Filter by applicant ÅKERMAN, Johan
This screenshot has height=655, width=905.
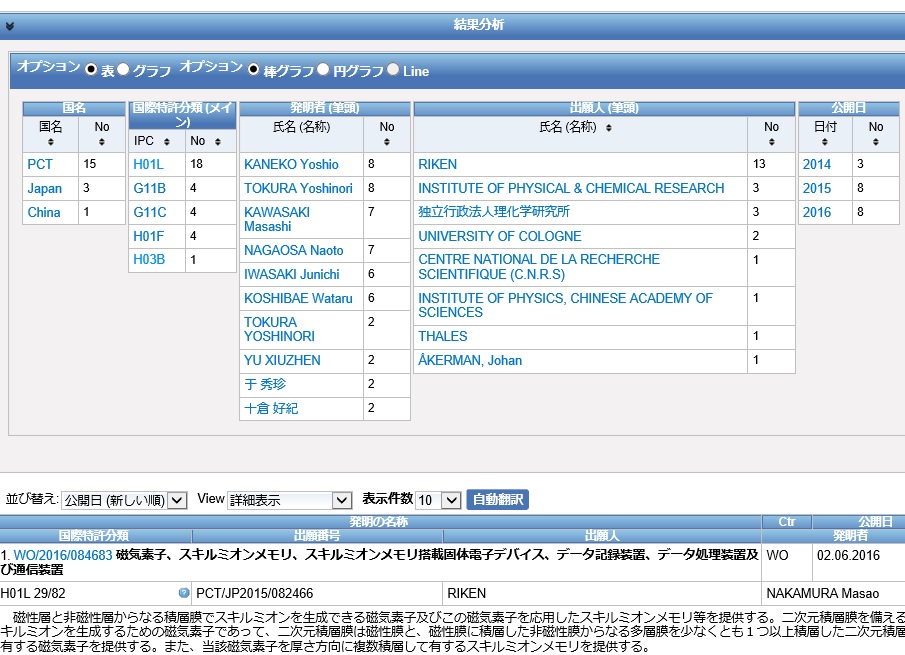click(x=470, y=360)
